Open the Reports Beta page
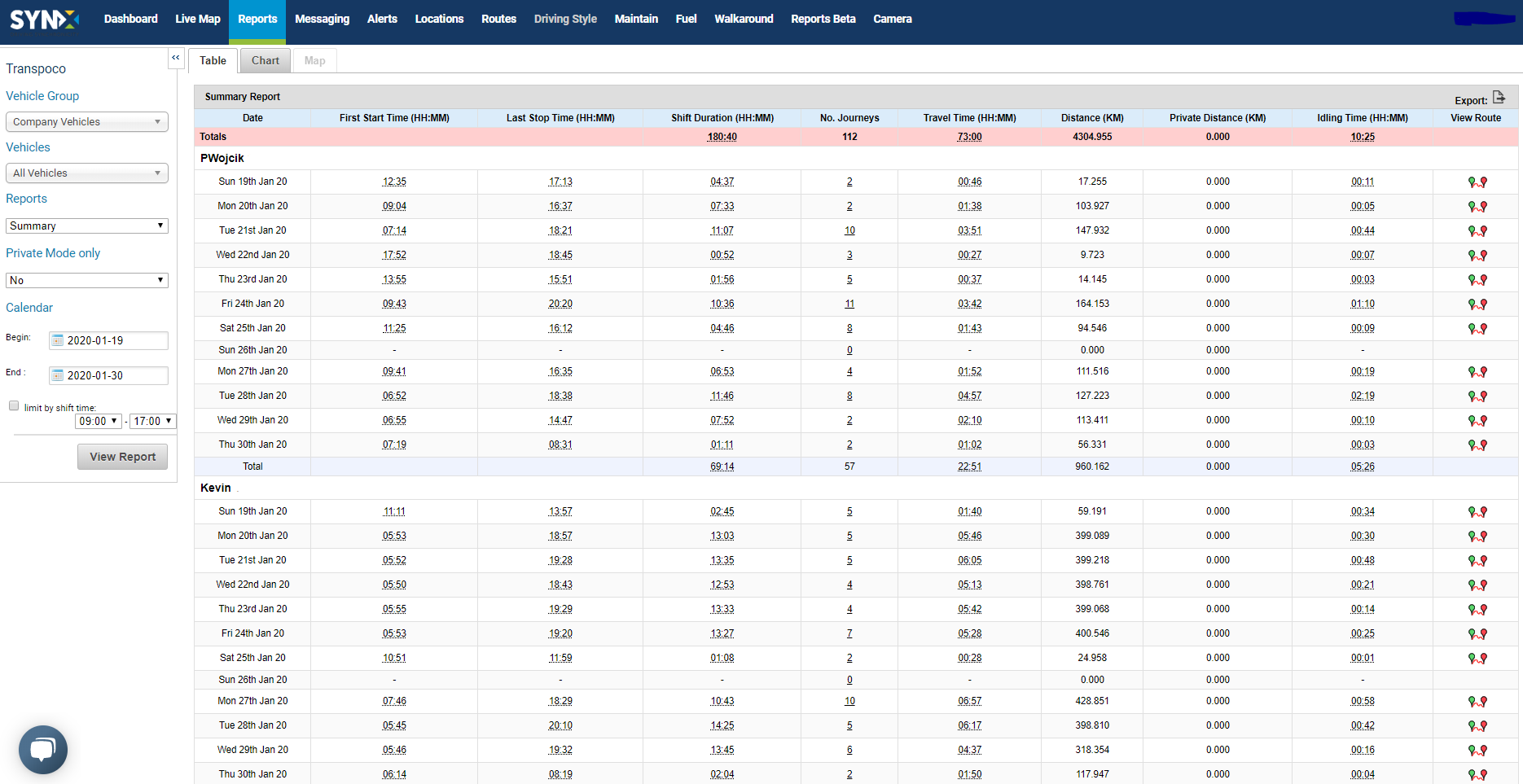Screen dimensions: 1523x784 823,19
